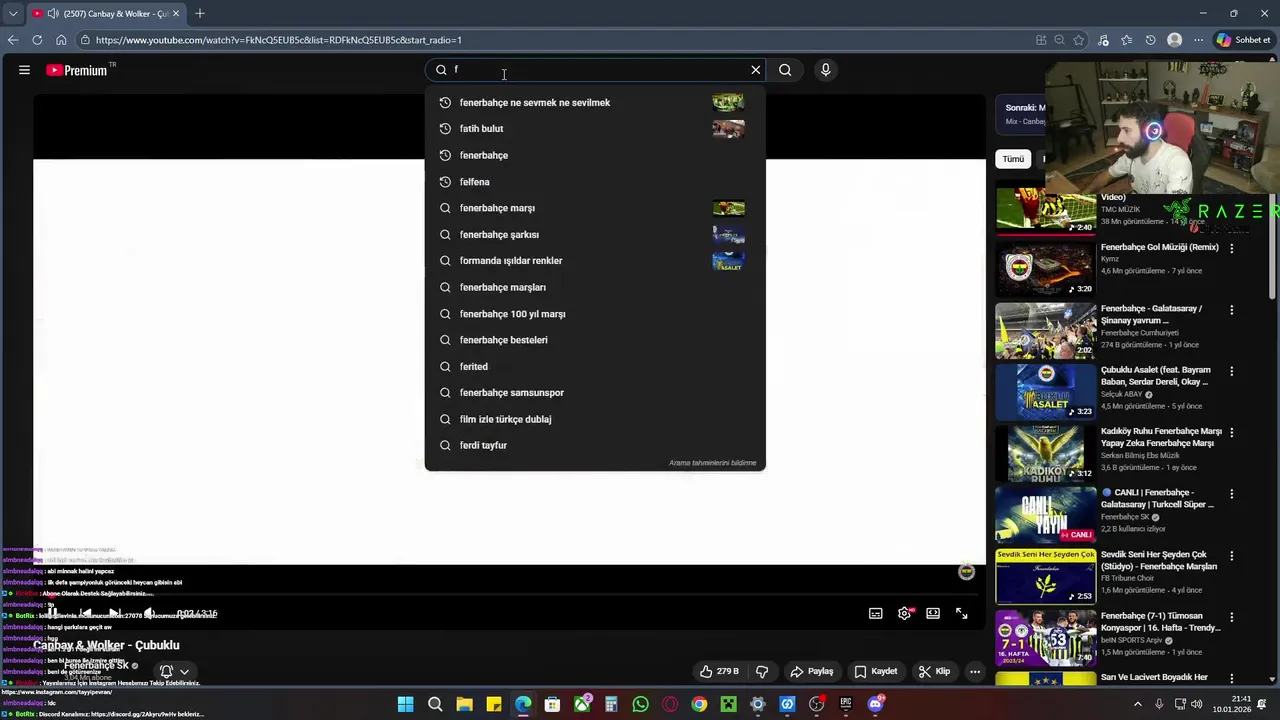
Task: Pick the 'fenerbahçe şarkısı' suggestion
Action: coord(595,235)
